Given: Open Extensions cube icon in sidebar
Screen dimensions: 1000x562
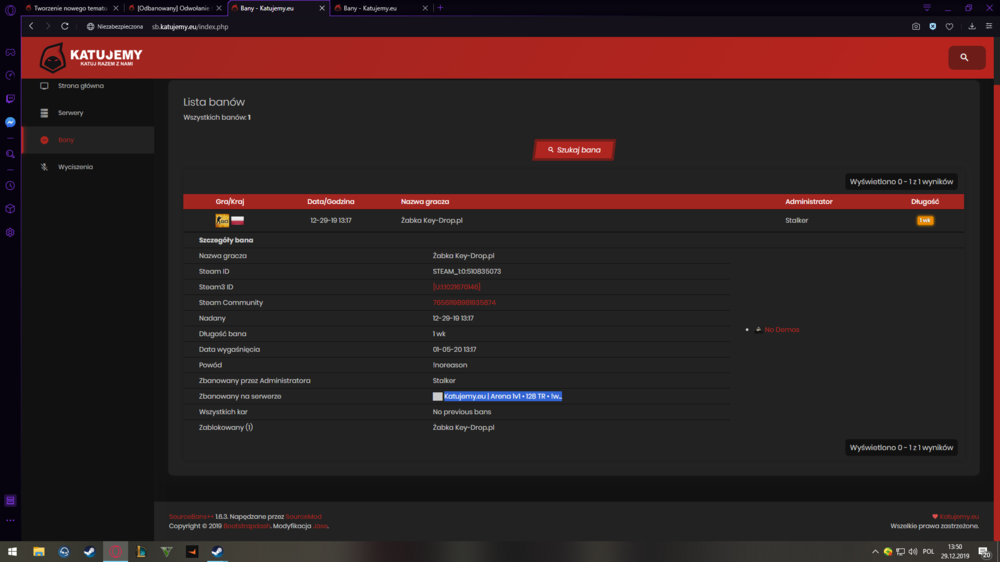Looking at the screenshot, I should (10, 209).
